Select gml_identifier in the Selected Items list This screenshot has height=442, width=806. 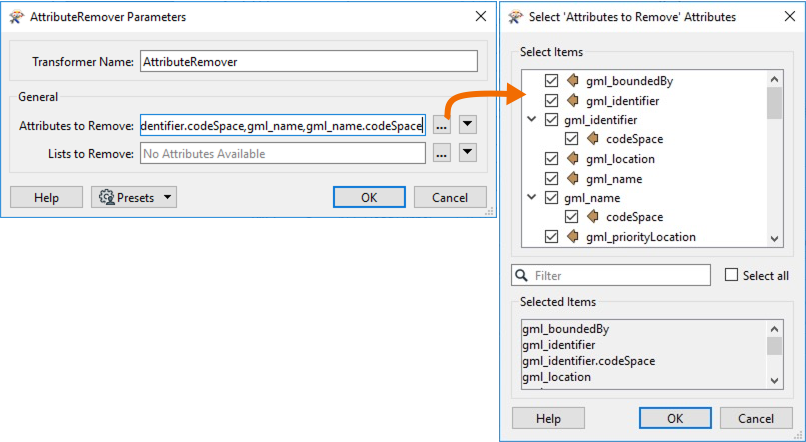pos(558,345)
